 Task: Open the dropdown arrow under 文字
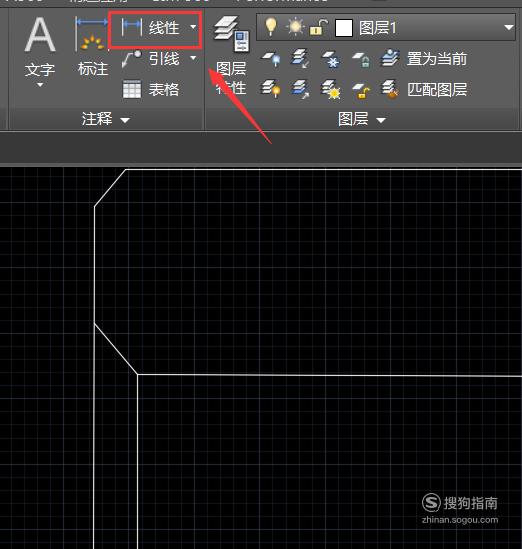point(40,85)
